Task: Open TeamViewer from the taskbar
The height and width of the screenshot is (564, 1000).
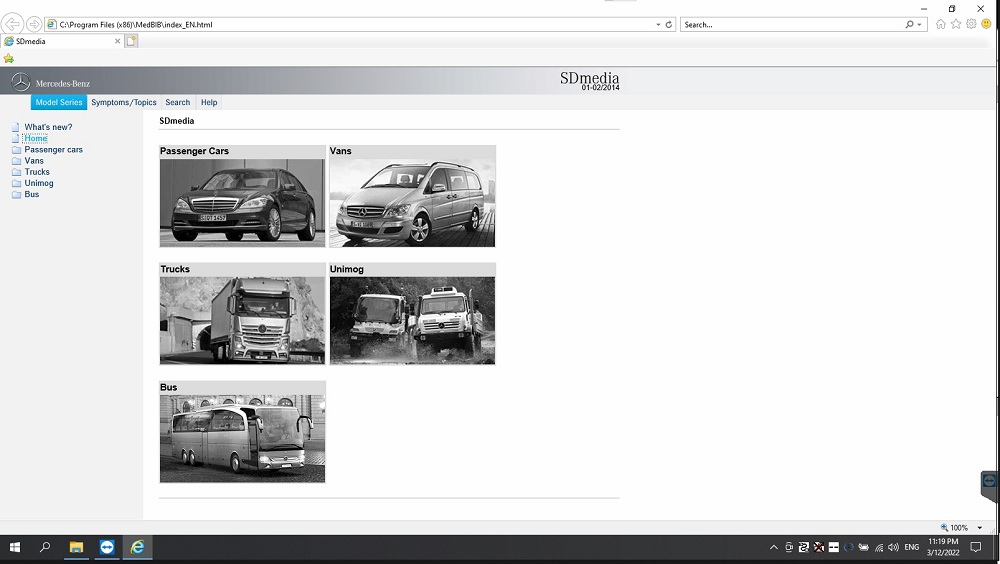Action: coord(107,547)
